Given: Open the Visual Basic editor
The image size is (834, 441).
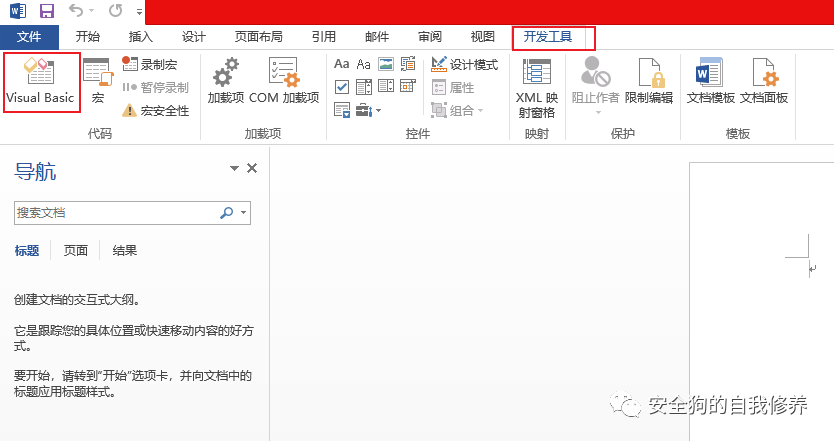Looking at the screenshot, I should pyautogui.click(x=40, y=81).
